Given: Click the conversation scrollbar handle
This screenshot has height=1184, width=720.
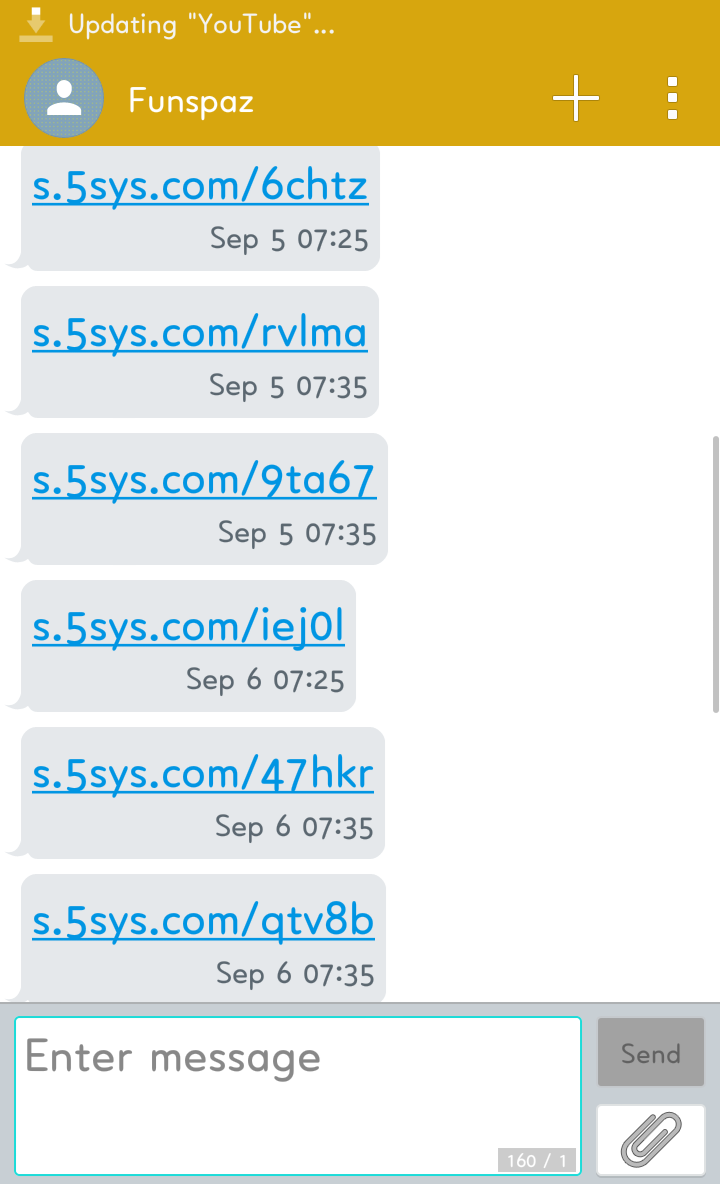Looking at the screenshot, I should [x=715, y=574].
